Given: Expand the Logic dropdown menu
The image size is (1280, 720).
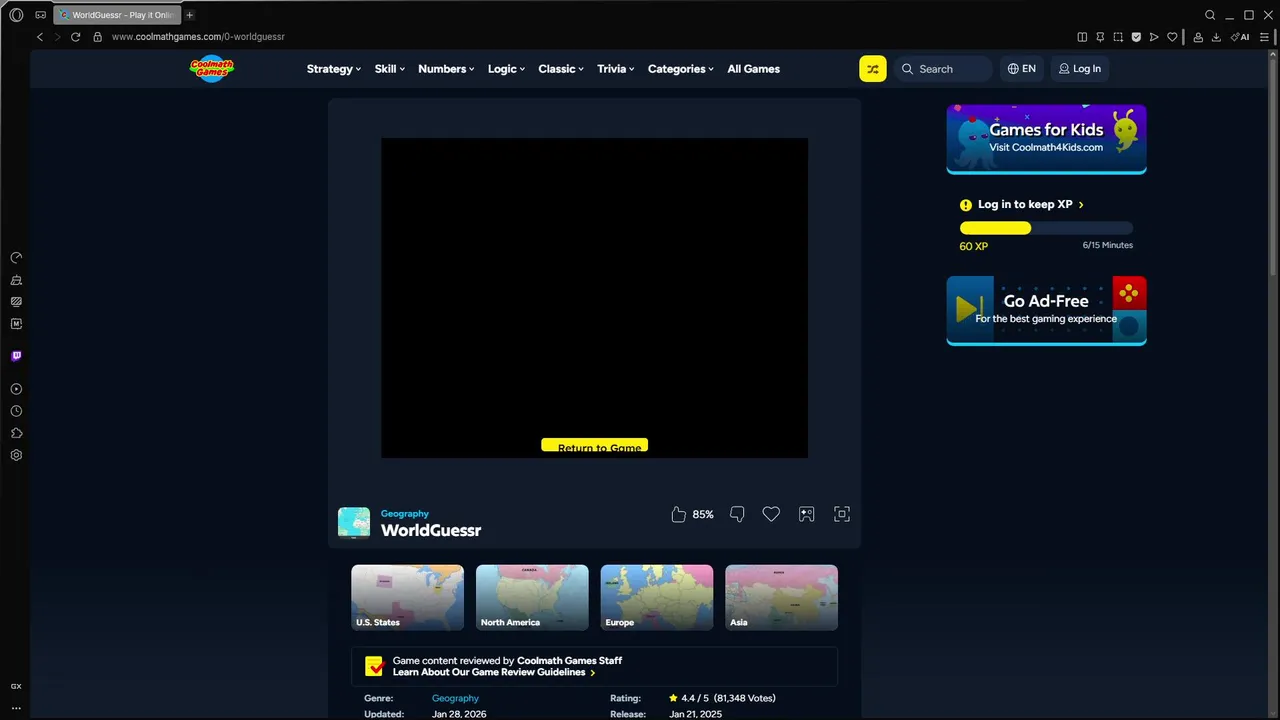Looking at the screenshot, I should click(507, 69).
